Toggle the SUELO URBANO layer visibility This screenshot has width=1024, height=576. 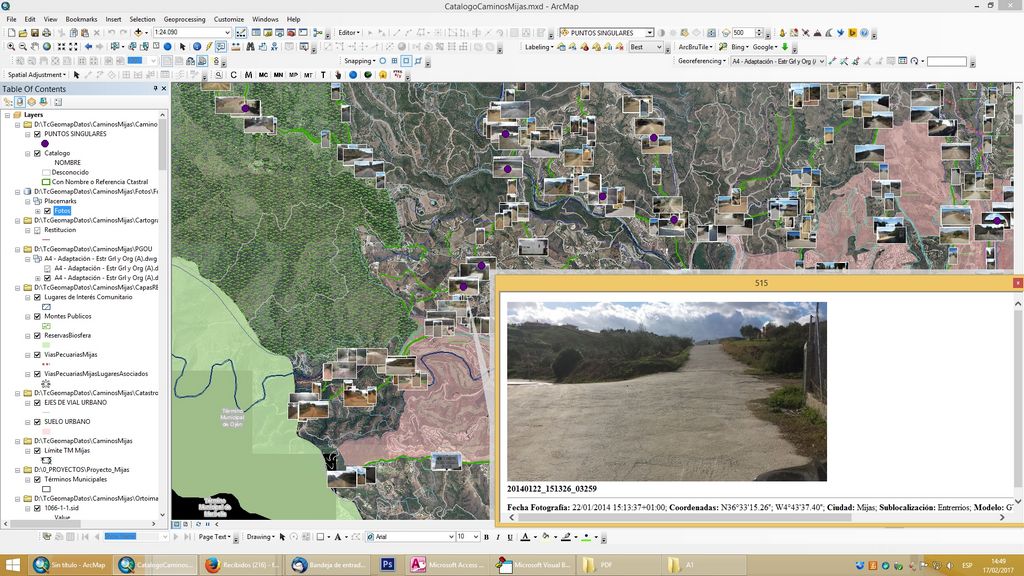pos(37,421)
